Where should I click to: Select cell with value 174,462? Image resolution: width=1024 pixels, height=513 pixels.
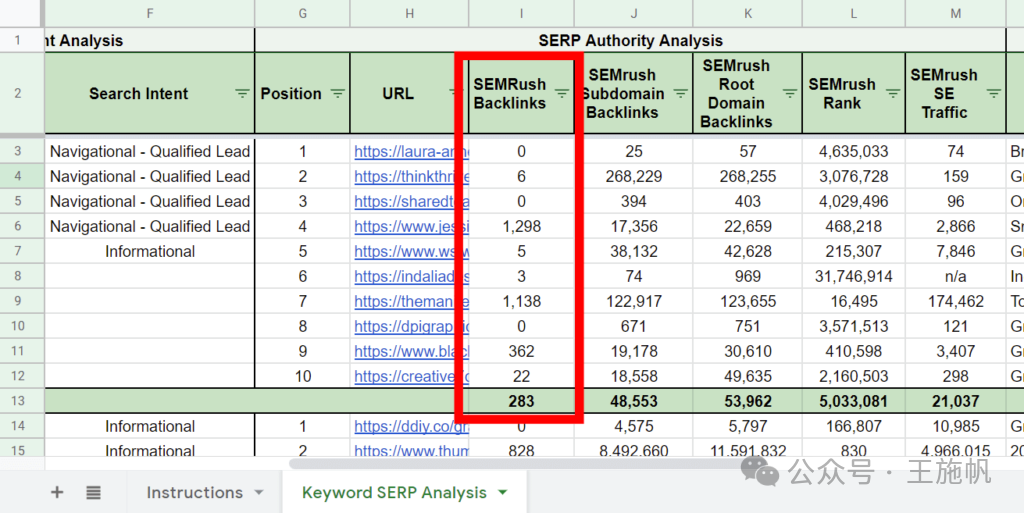tap(955, 302)
